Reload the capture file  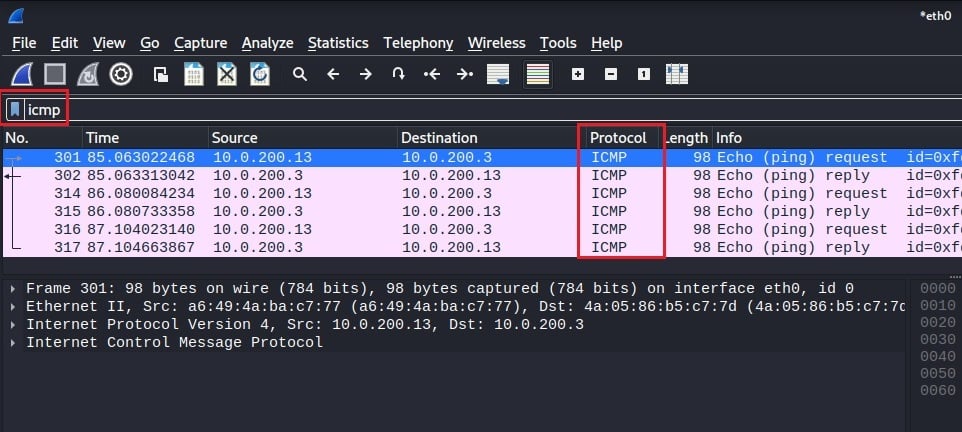click(x=260, y=75)
